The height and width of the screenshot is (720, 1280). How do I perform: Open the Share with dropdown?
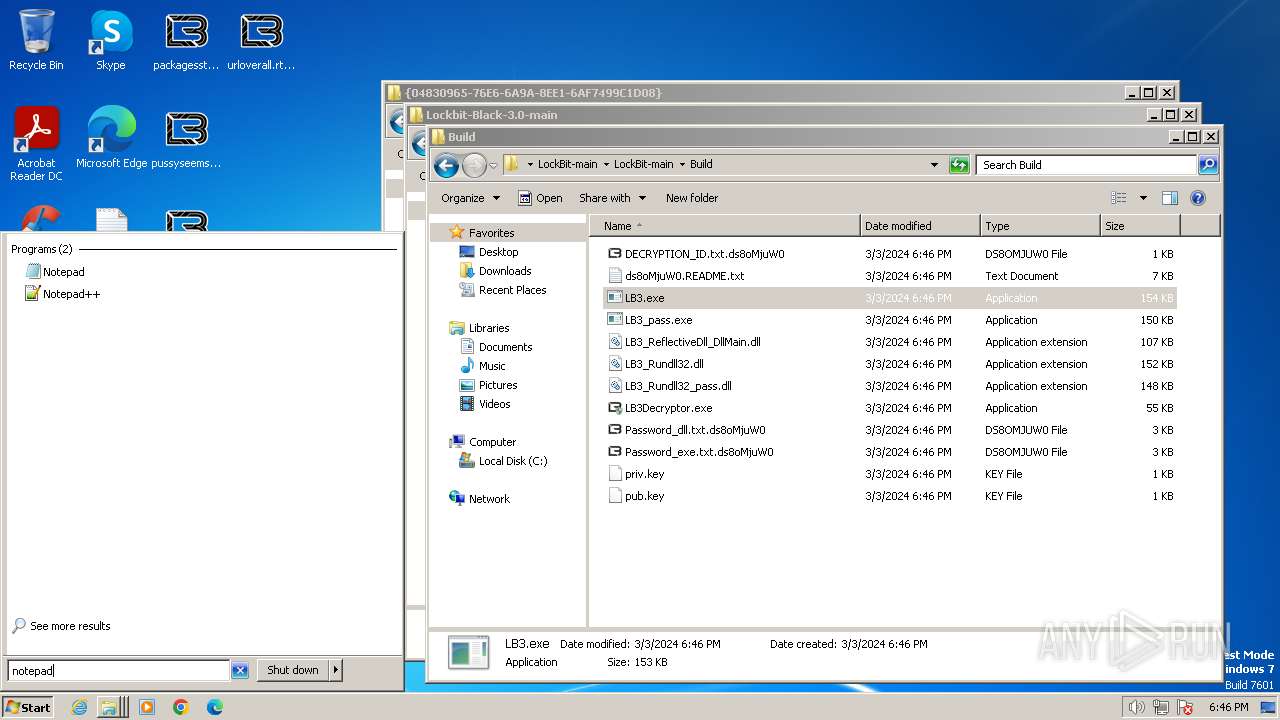(613, 198)
